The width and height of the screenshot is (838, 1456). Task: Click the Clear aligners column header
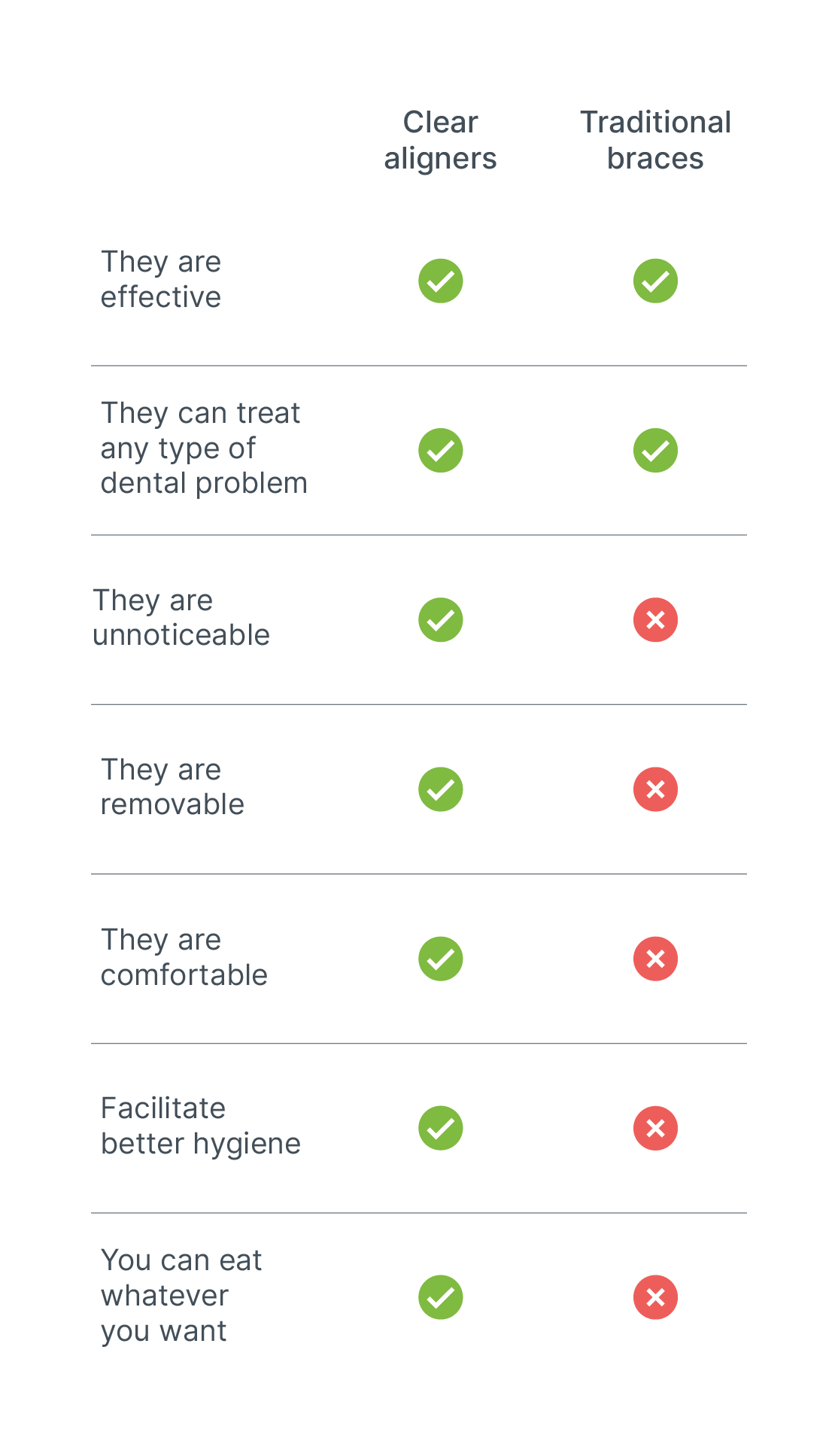pyautogui.click(x=440, y=140)
